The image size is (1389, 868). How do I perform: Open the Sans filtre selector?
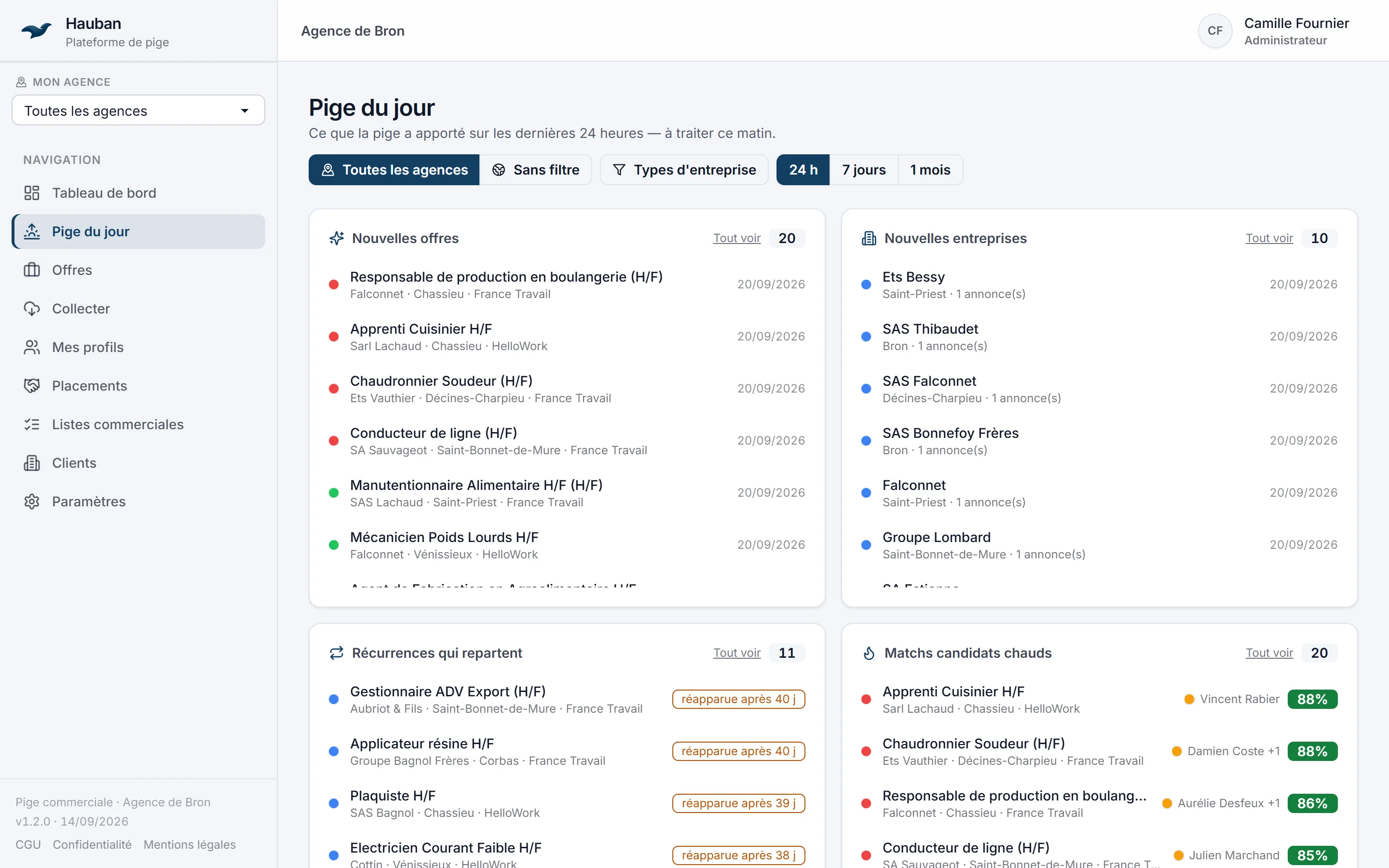[535, 170]
